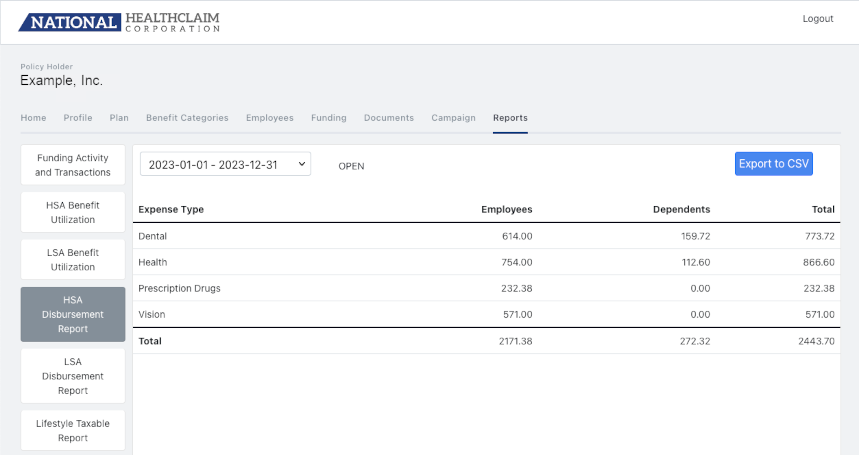Viewport: 859px width, 455px height.
Task: Open the Benefit Categories tab
Action: tap(187, 118)
